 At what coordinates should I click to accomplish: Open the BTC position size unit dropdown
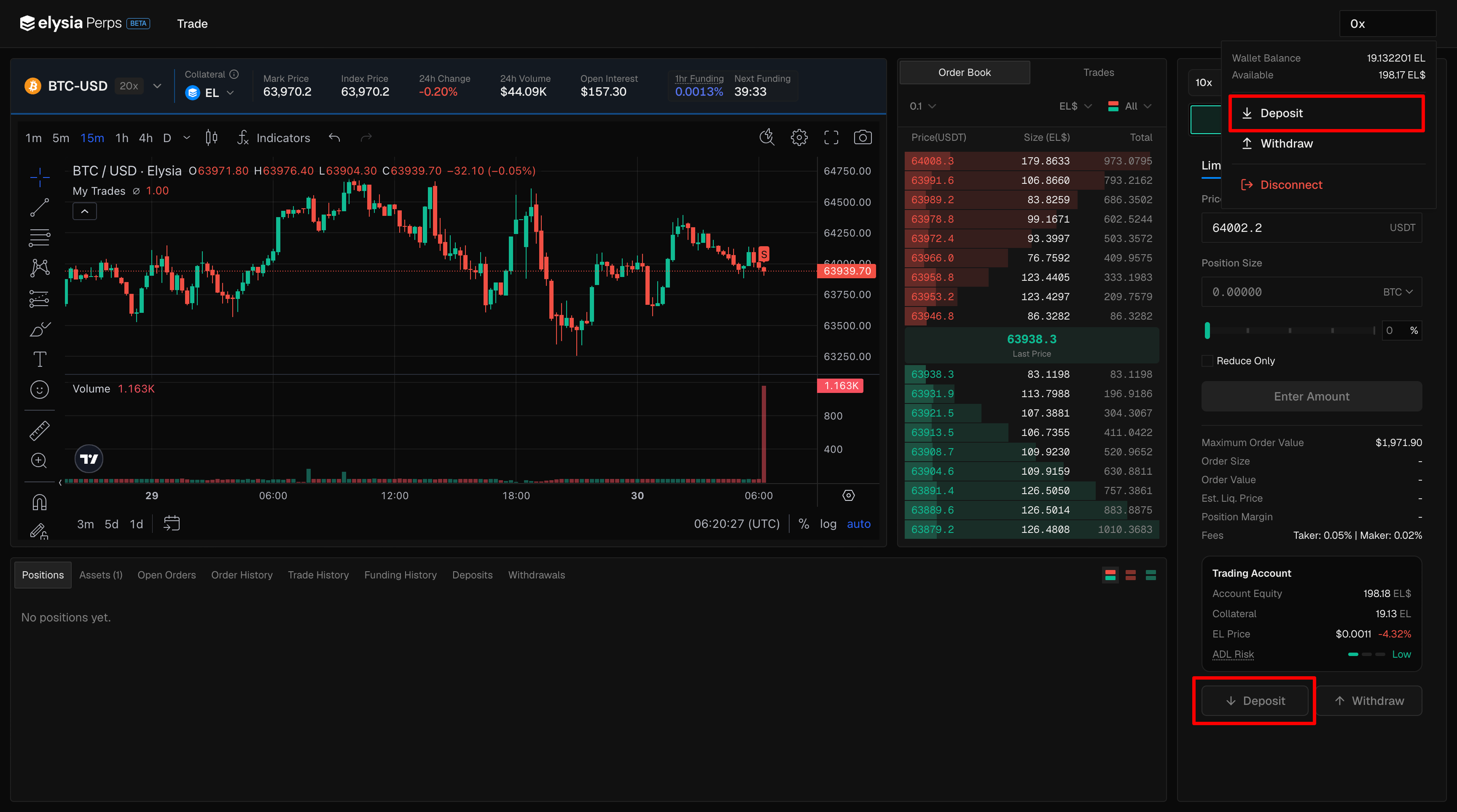(x=1398, y=292)
